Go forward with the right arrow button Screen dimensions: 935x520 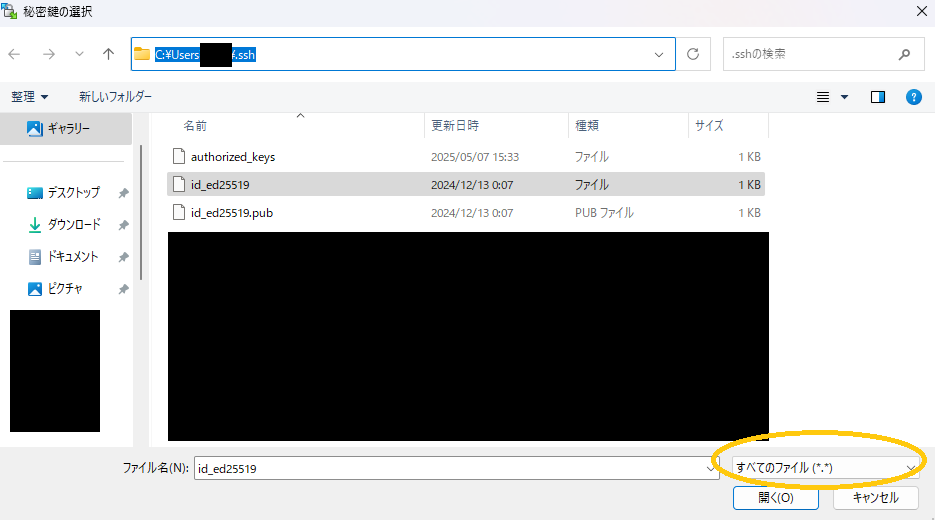(49, 54)
